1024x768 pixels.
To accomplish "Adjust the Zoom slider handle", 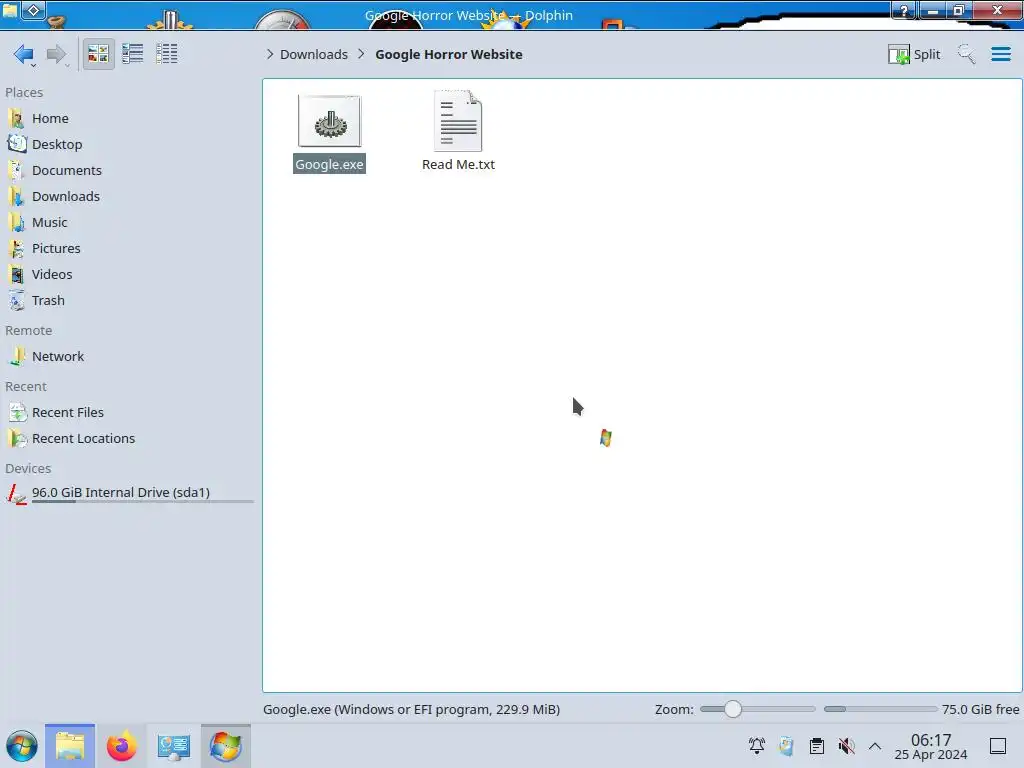I will click(733, 709).
